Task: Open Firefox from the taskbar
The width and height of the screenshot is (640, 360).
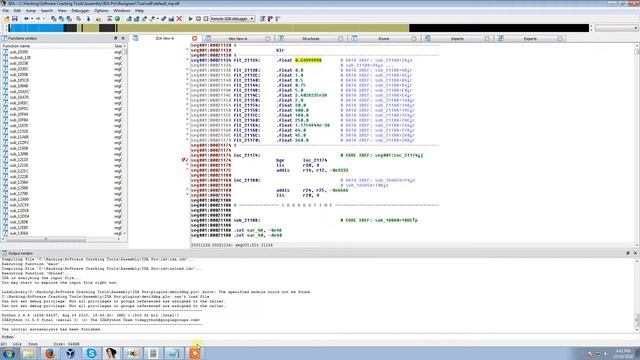Action: click(x=50, y=353)
